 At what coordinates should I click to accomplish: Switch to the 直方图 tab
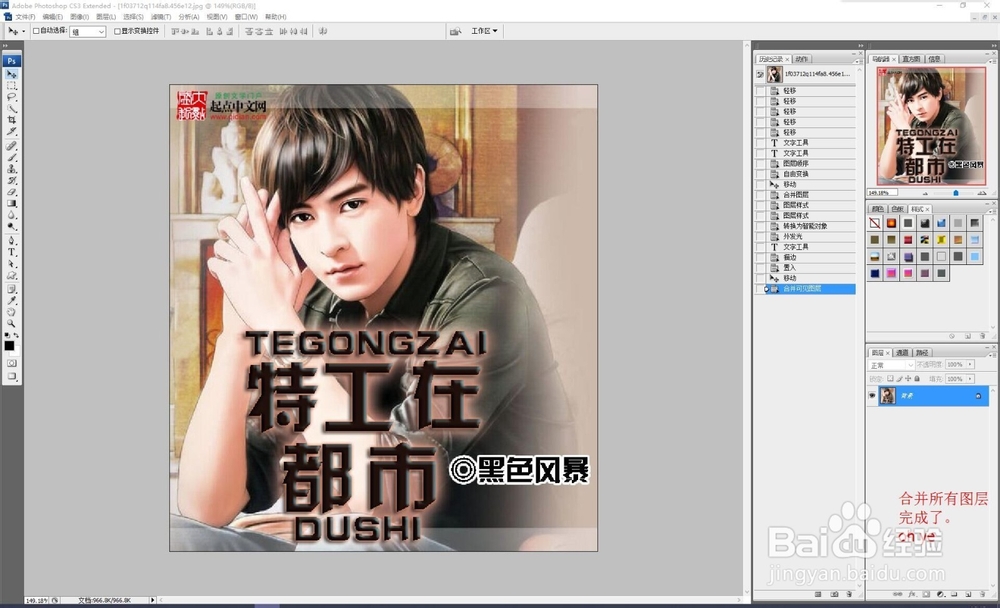coord(911,59)
